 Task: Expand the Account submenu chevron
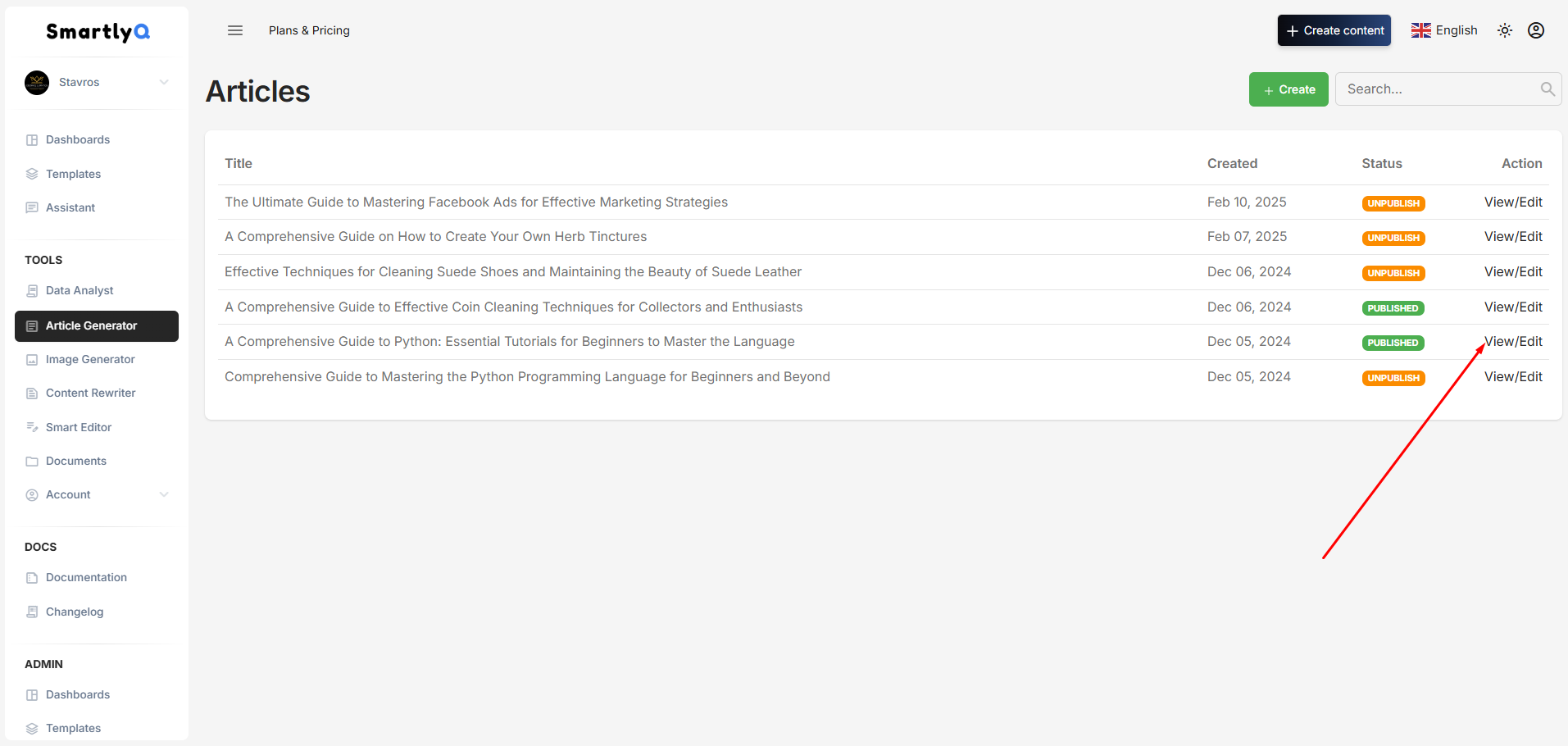pos(164,494)
